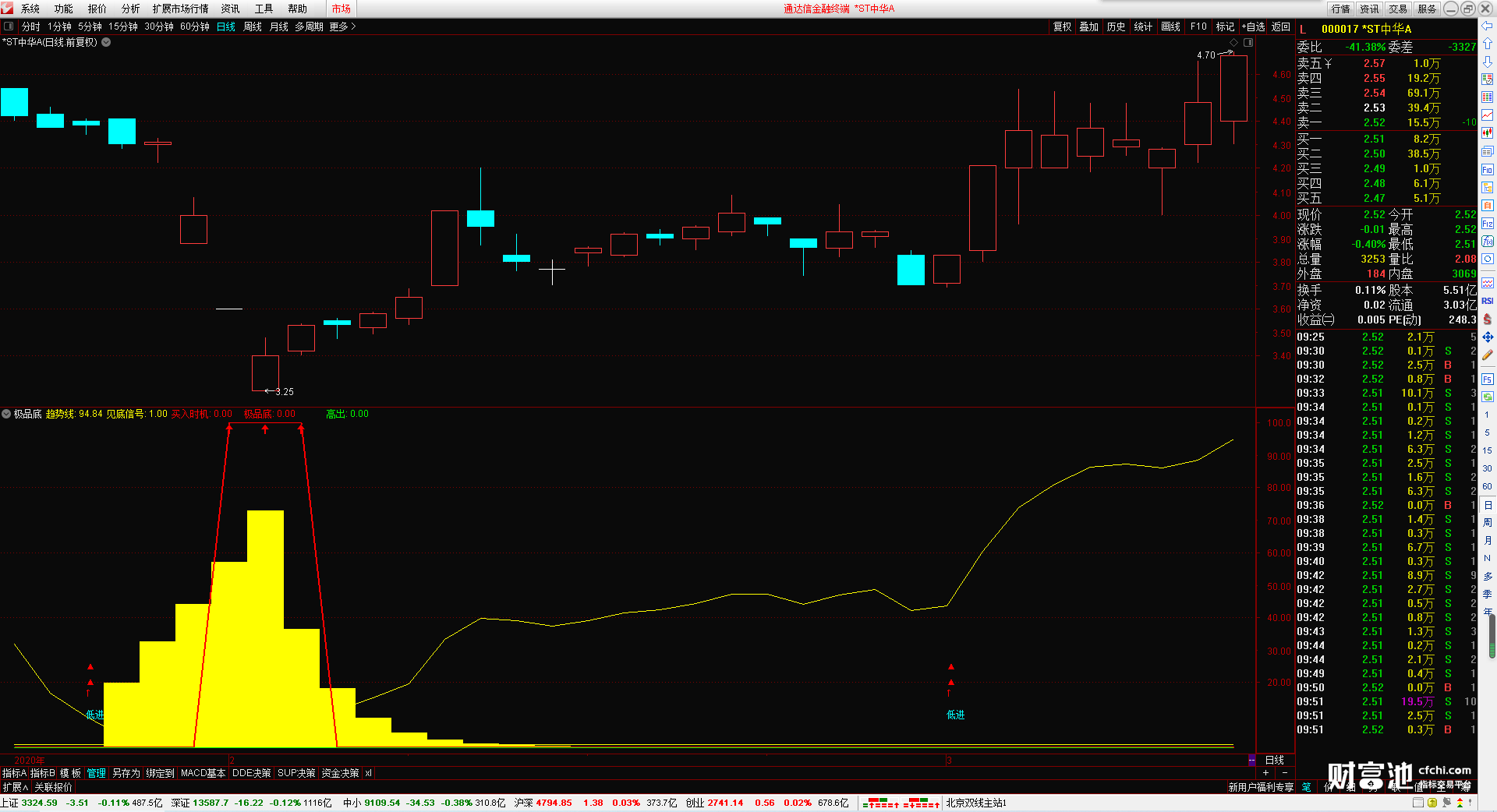Select the pencil drawing tool icon
This screenshot has width=1497, height=812.
1488,355
